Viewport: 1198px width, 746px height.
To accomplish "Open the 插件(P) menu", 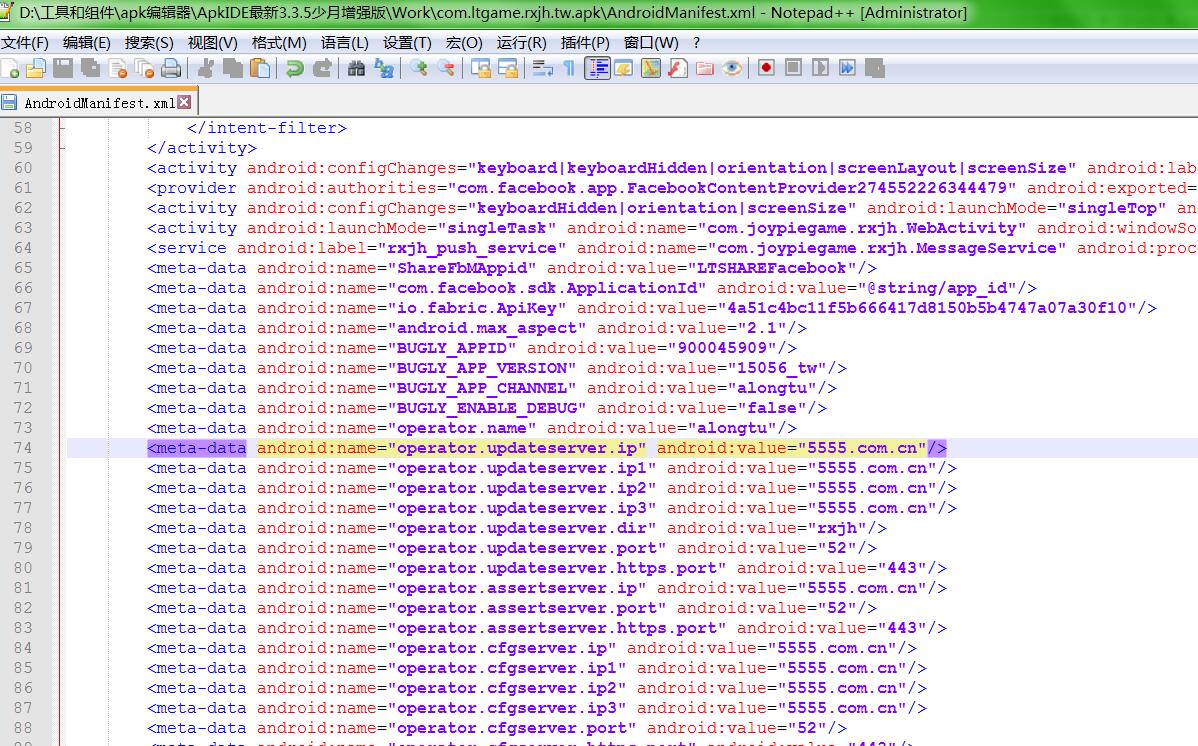I will point(585,42).
